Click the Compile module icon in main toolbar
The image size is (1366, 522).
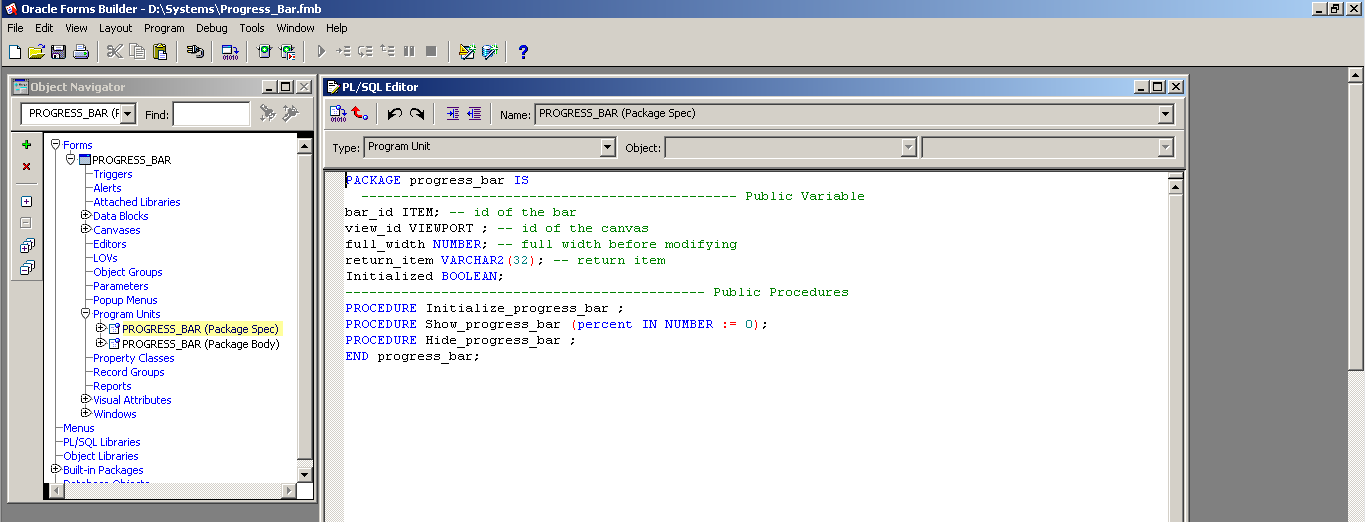click(230, 51)
